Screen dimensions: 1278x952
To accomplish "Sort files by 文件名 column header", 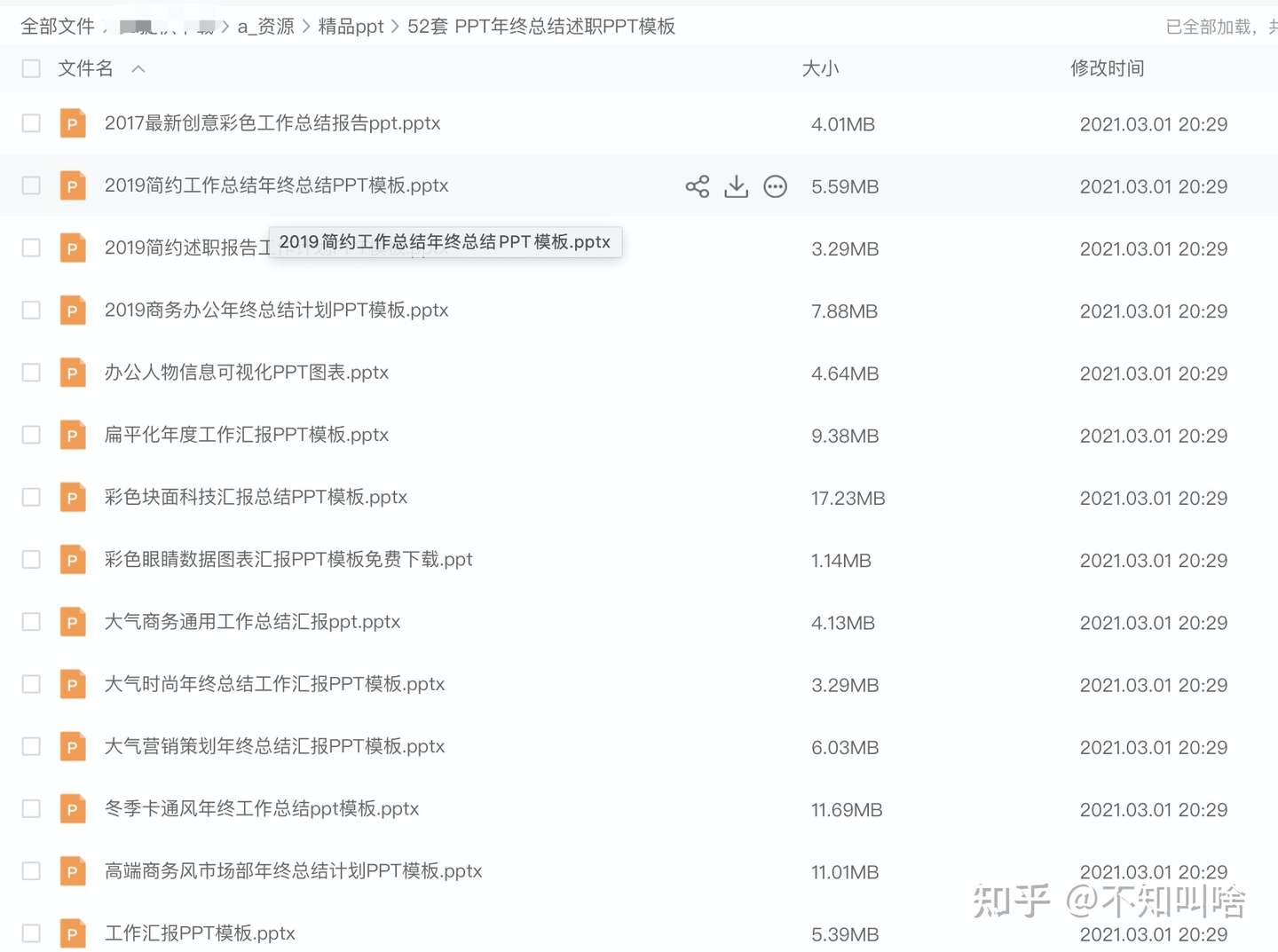I will 85,68.
